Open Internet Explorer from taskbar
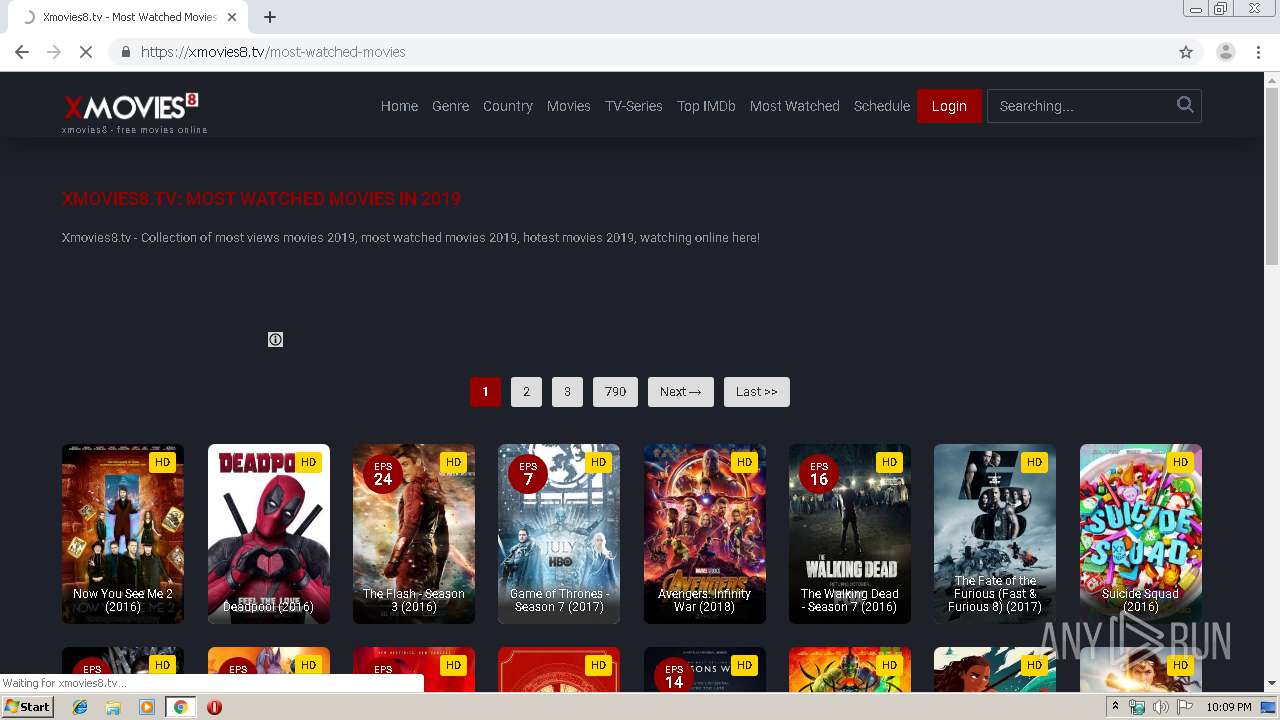The width and height of the screenshot is (1280, 720). click(80, 707)
